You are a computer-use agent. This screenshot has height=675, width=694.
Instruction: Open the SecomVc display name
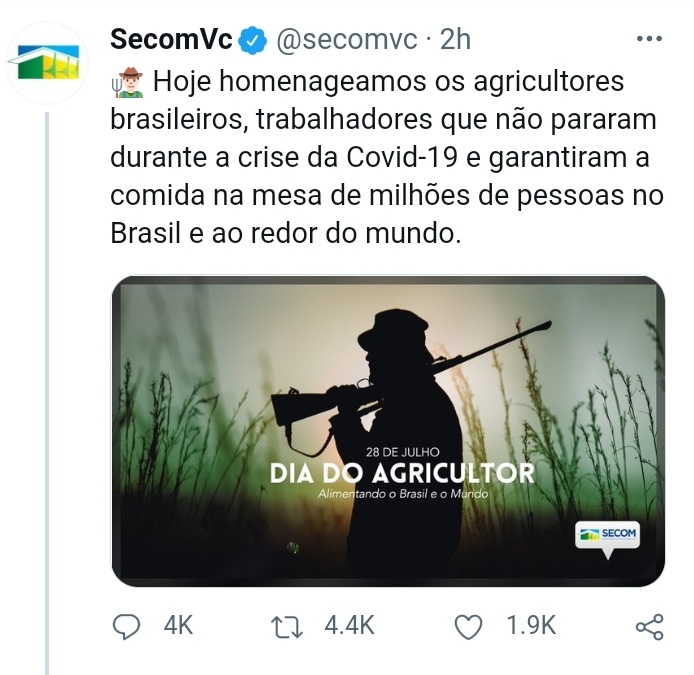point(171,39)
